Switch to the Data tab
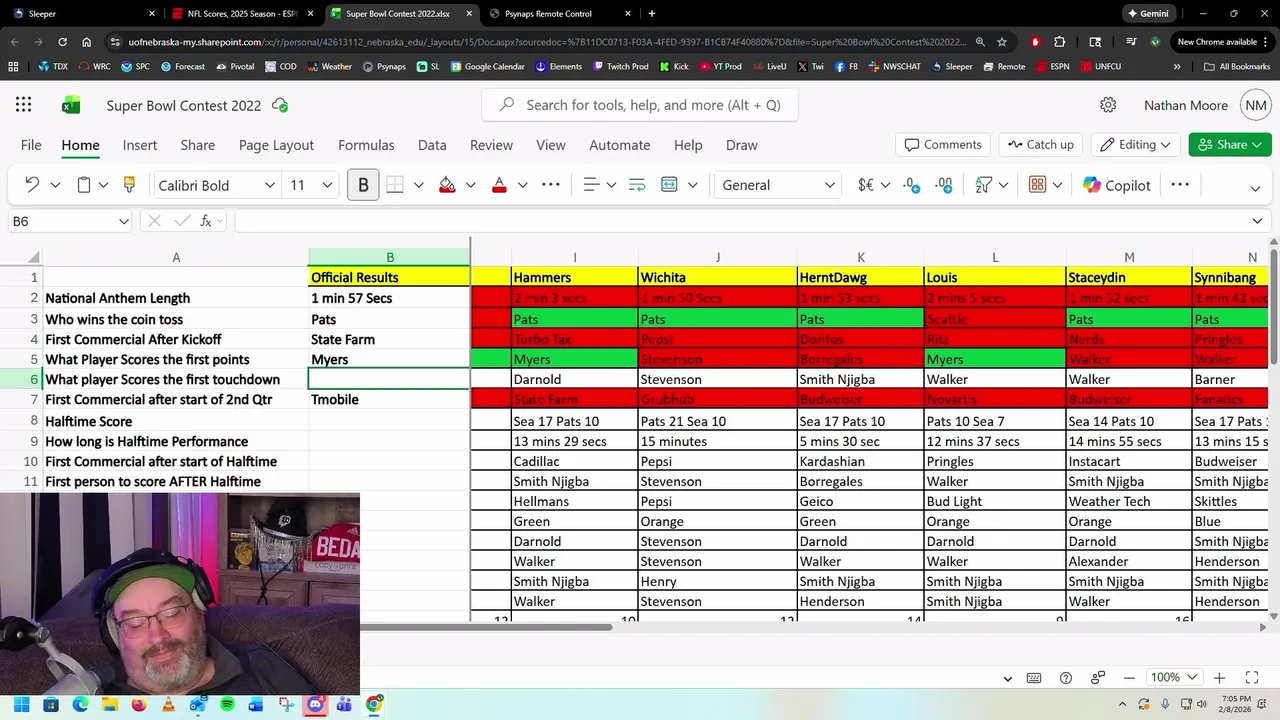 click(x=432, y=145)
